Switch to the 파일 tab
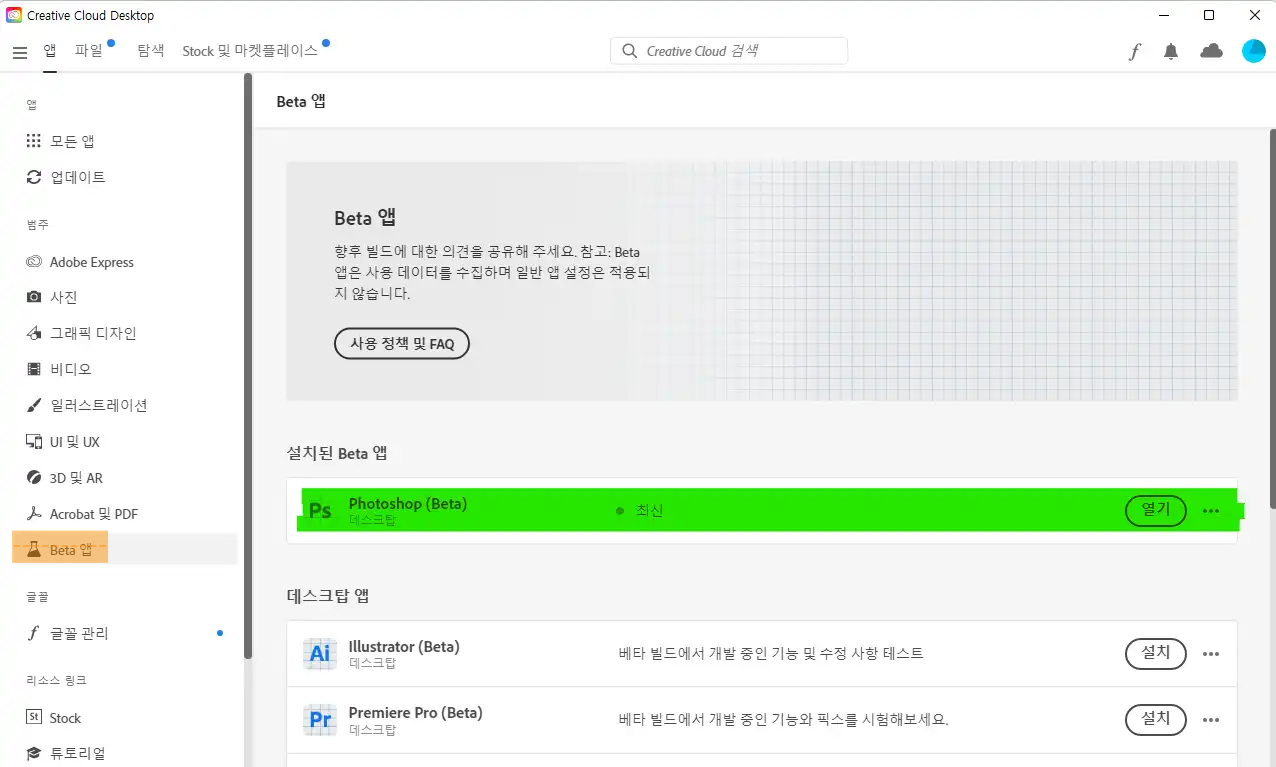 point(89,50)
